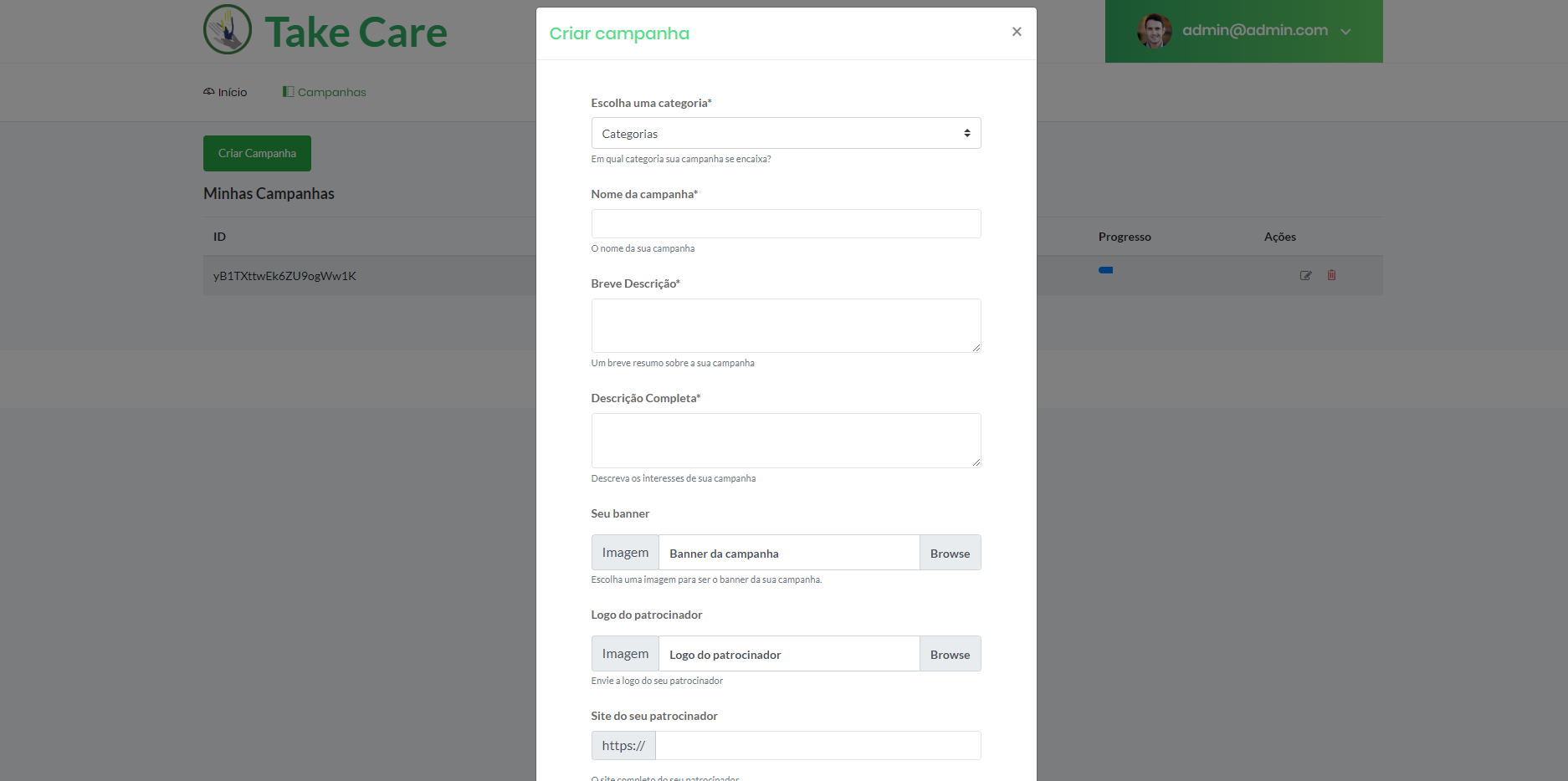Click the Take Care round logo icon
The width and height of the screenshot is (1568, 781).
click(228, 29)
